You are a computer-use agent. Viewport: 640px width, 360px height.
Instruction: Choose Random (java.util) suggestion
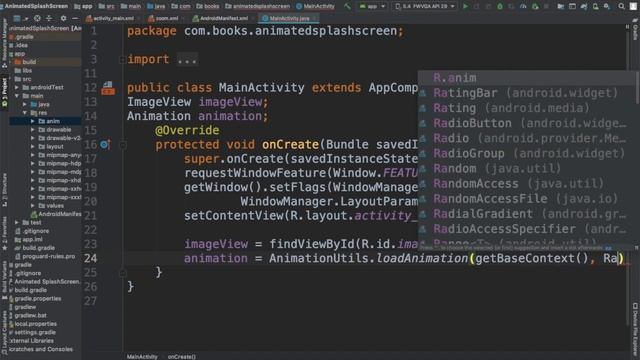pyautogui.click(x=527, y=169)
